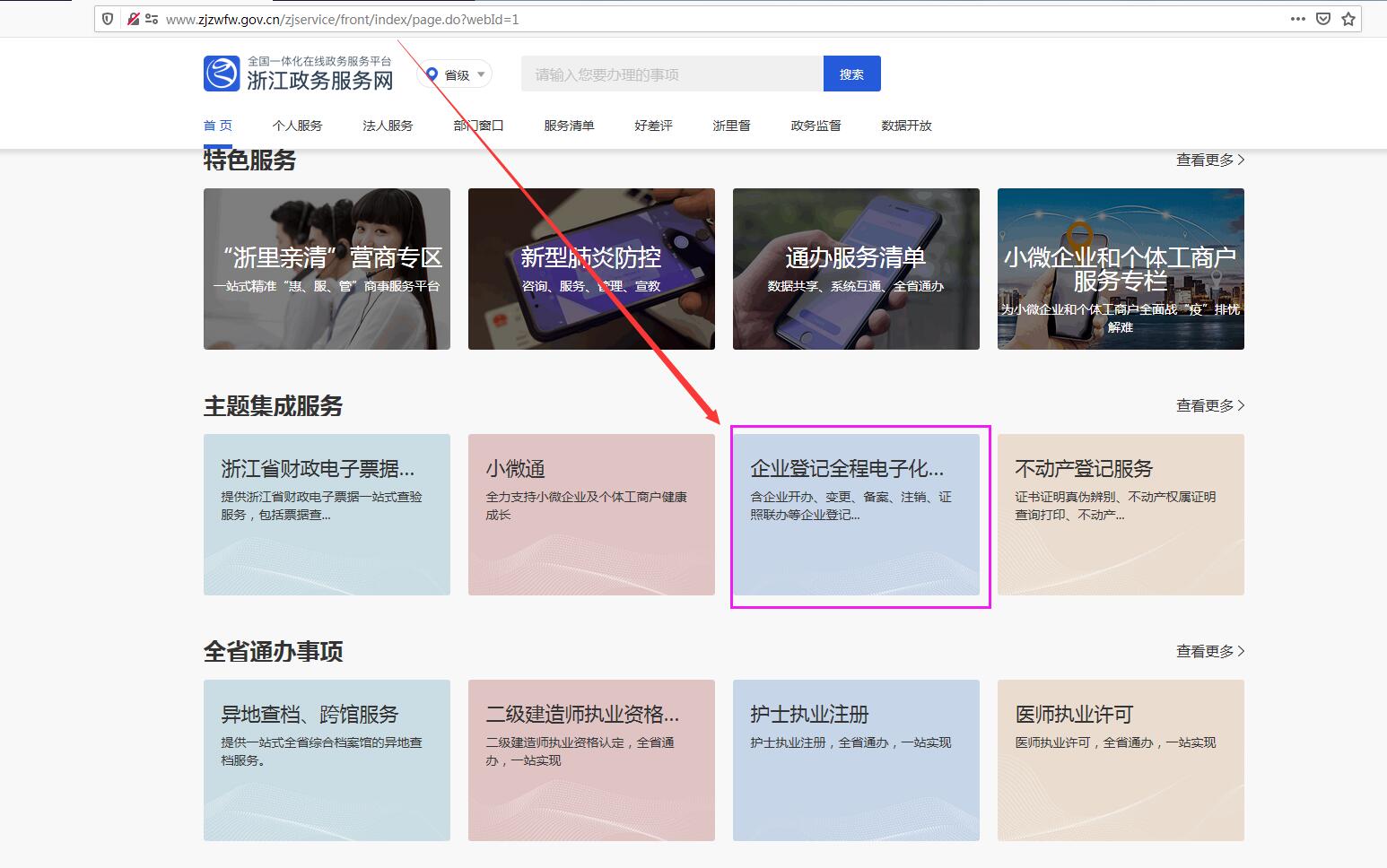1387x868 pixels.
Task: Click the site permissions icon in address bar
Action: 151,17
